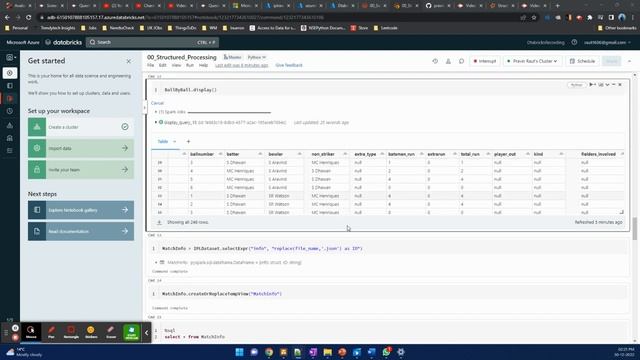Open Chrome in taskbar
The width and height of the screenshot is (640, 360).
click(x=269, y=352)
